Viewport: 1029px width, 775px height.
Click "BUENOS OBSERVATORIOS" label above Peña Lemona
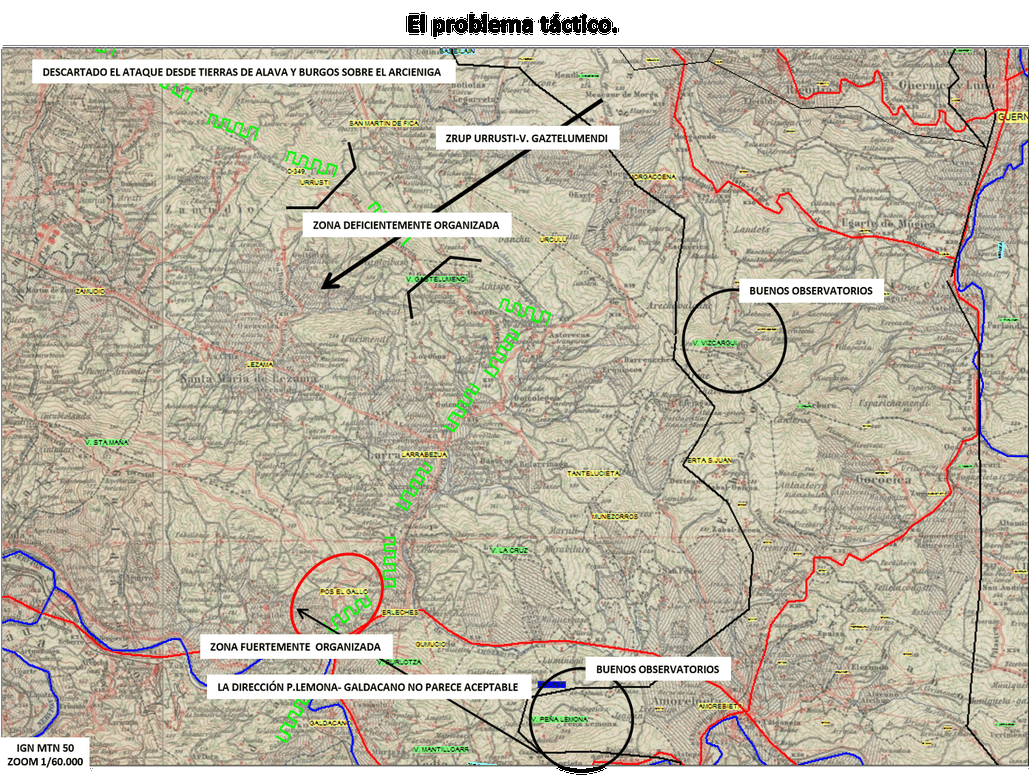[x=658, y=669]
